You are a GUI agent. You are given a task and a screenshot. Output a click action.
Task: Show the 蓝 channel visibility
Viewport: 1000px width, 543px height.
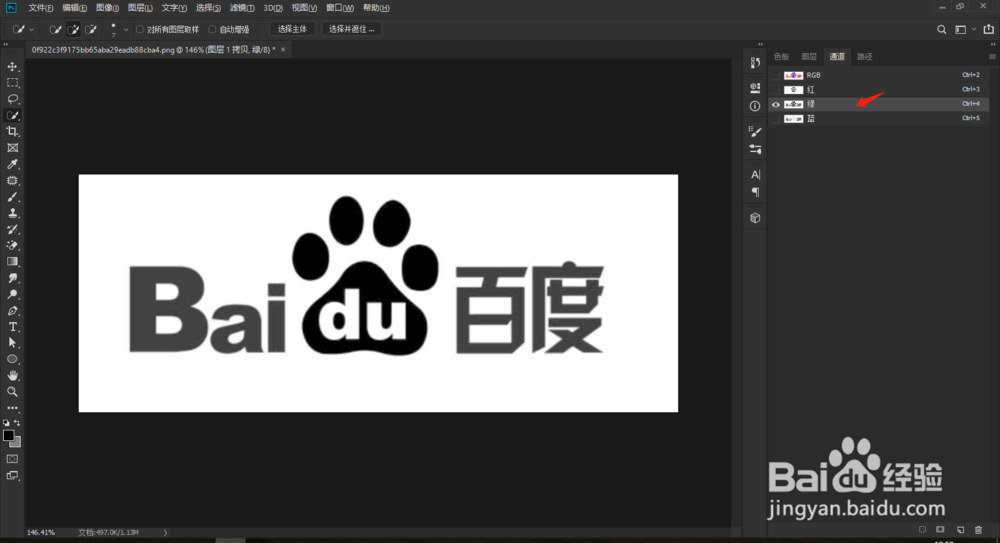(x=776, y=119)
